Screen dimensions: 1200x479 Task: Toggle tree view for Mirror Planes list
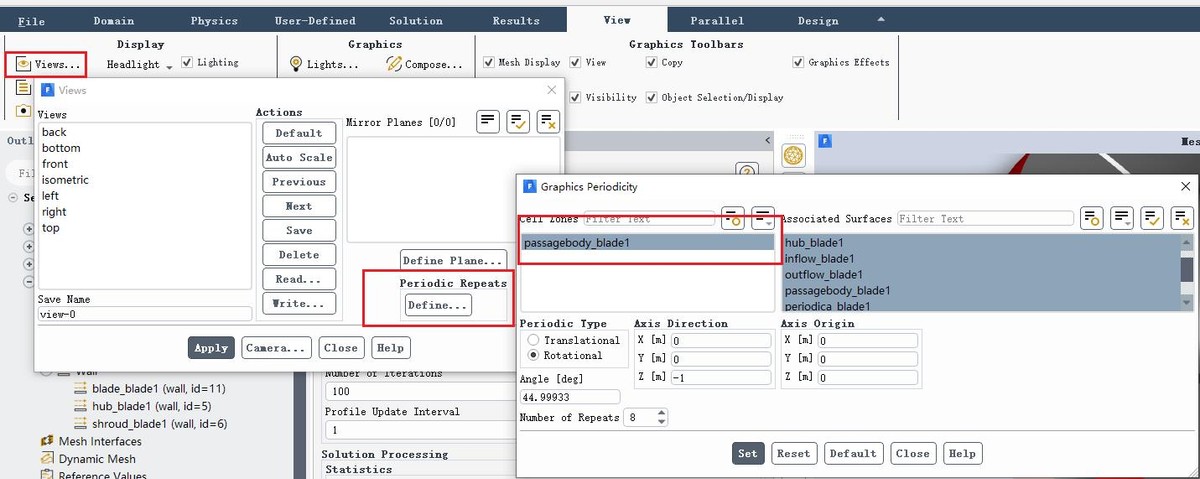coord(487,121)
